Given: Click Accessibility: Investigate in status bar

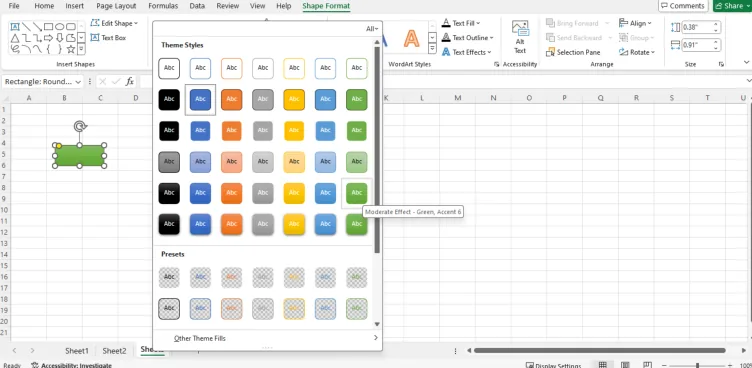Looking at the screenshot, I should coord(71,365).
